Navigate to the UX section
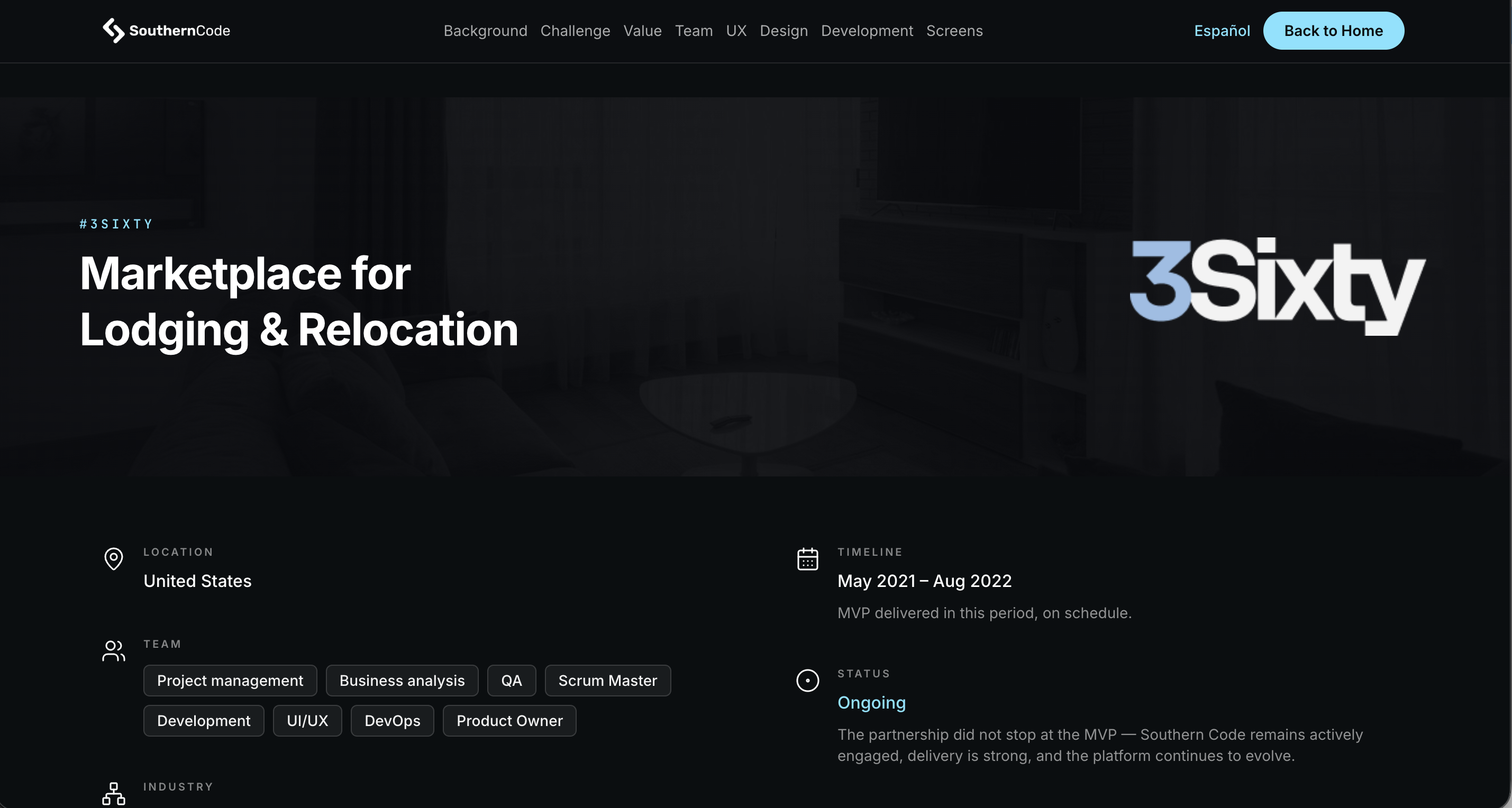The image size is (1512, 808). (x=736, y=31)
